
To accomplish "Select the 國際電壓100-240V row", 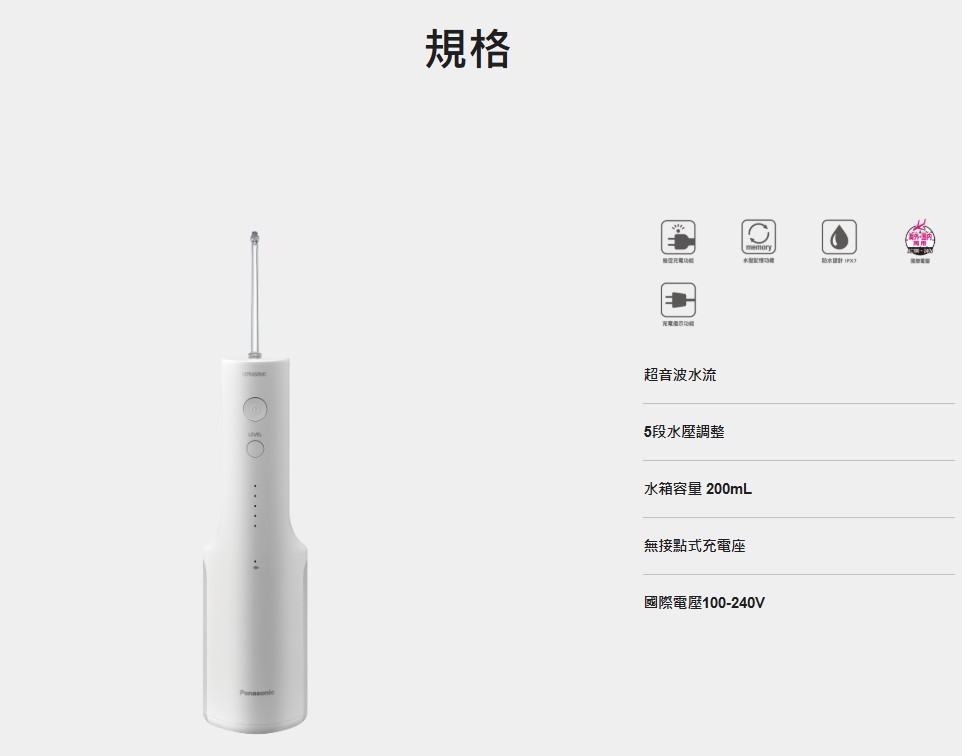I will (798, 603).
